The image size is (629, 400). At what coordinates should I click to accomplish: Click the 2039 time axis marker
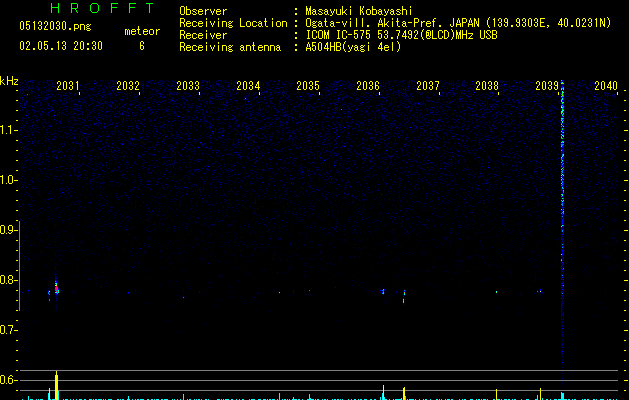547,86
